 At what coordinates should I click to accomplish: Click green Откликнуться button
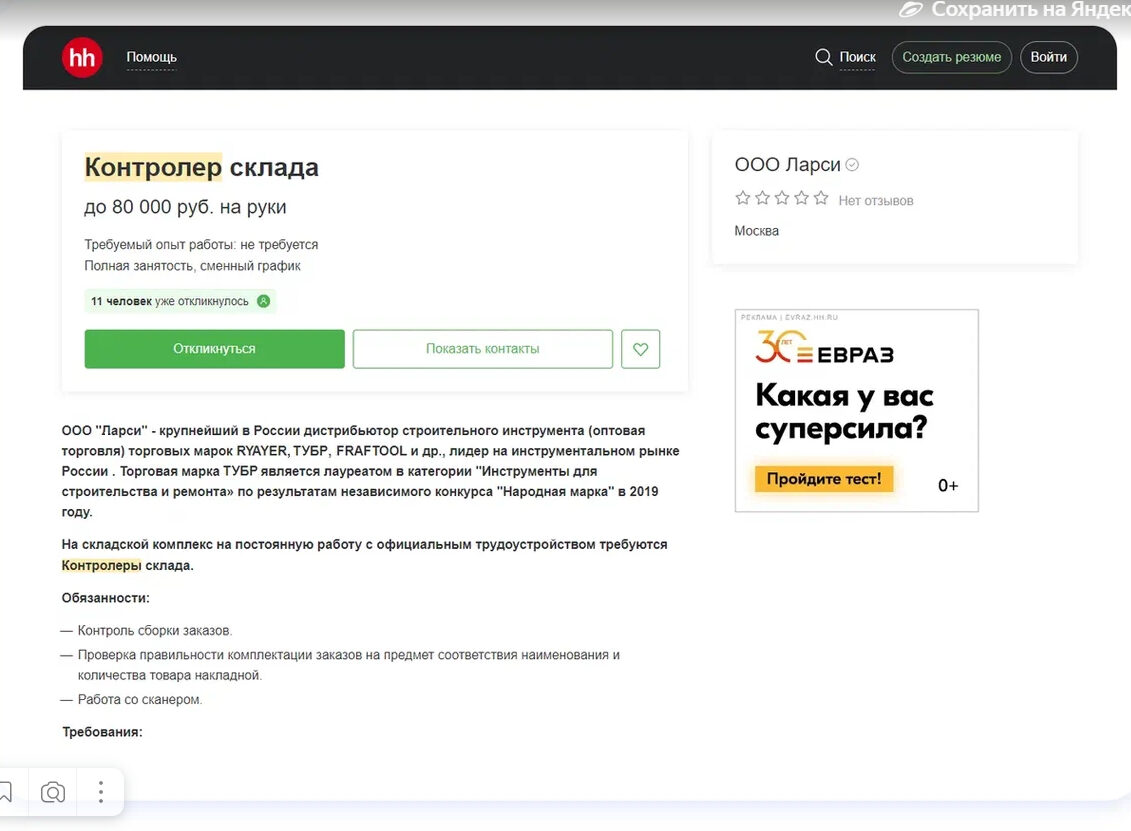click(214, 349)
